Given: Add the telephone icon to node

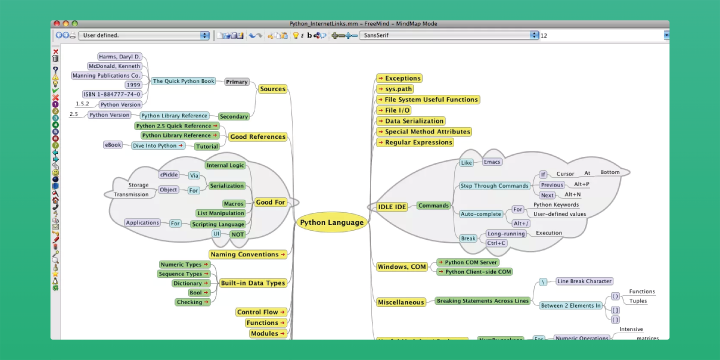Looking at the screenshot, I should point(56,207).
